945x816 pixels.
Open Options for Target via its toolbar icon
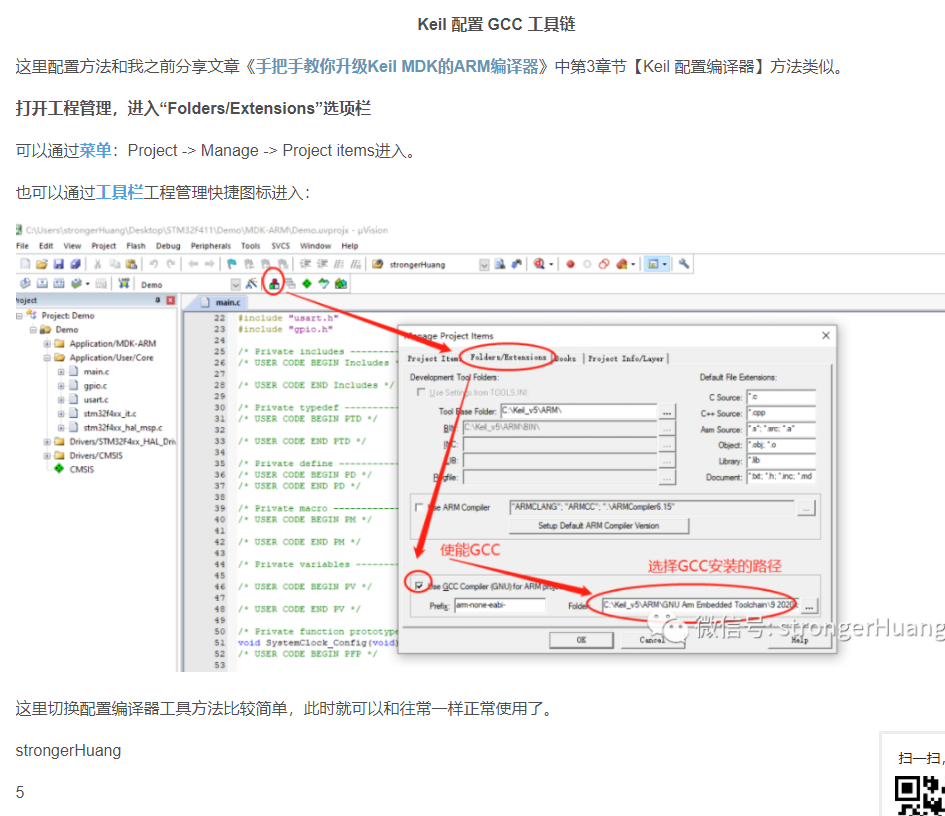pos(249,281)
